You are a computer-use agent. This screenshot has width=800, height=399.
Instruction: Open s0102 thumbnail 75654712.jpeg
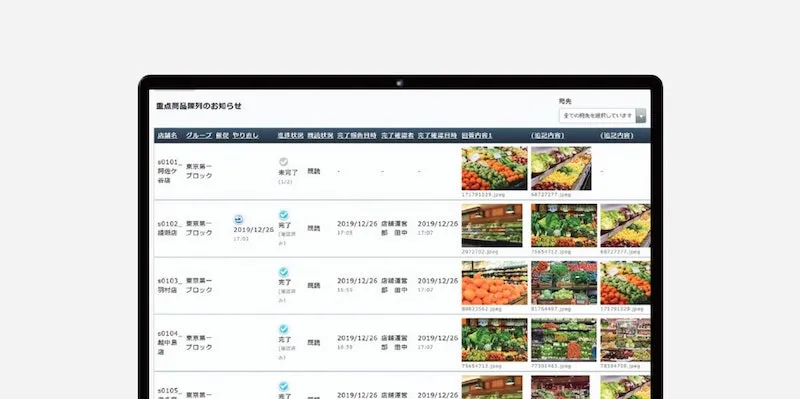(564, 226)
